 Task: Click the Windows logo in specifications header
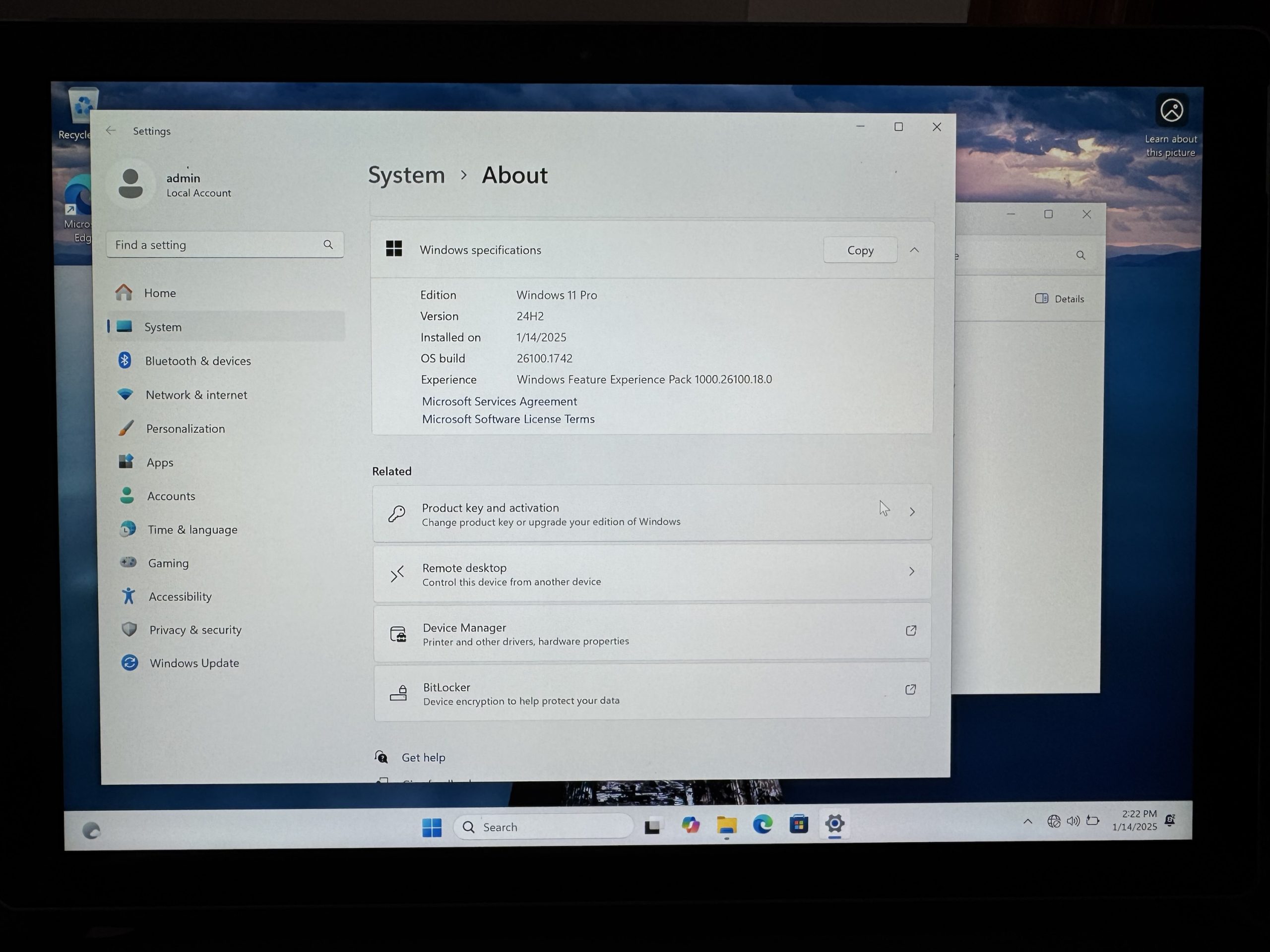394,248
